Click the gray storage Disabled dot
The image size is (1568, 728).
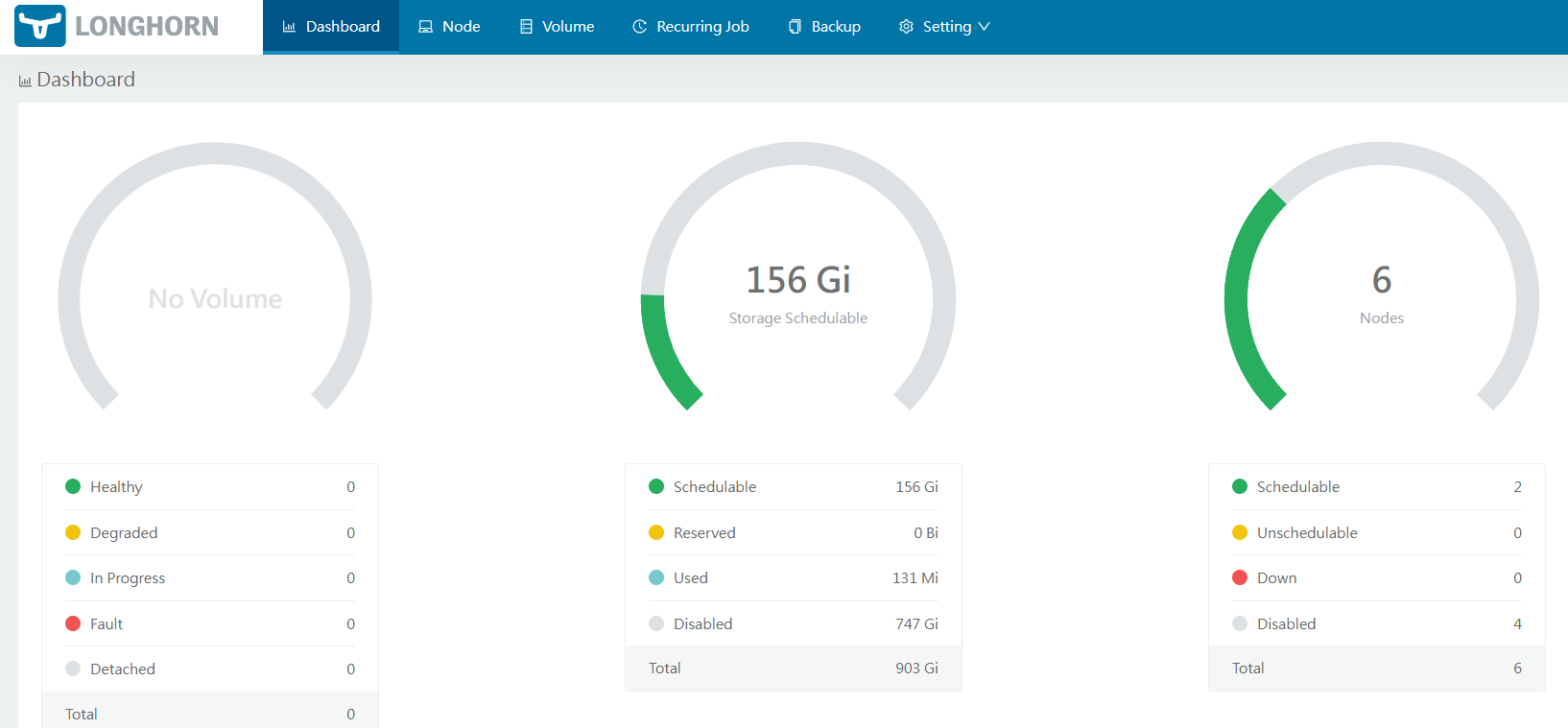tap(656, 623)
